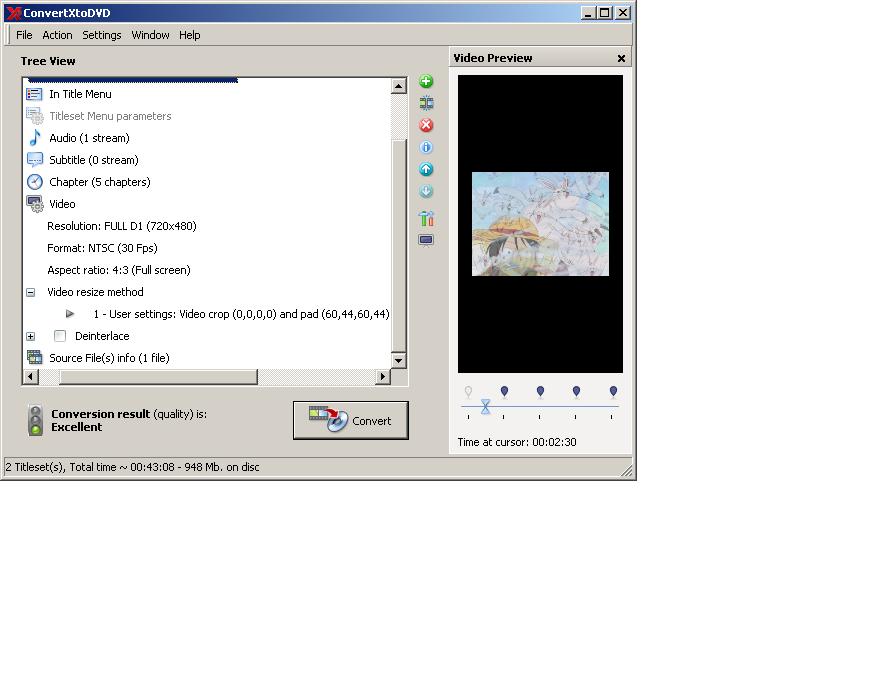Toggle the video preview monitor icon
This screenshot has height=683, width=887.
coord(426,240)
